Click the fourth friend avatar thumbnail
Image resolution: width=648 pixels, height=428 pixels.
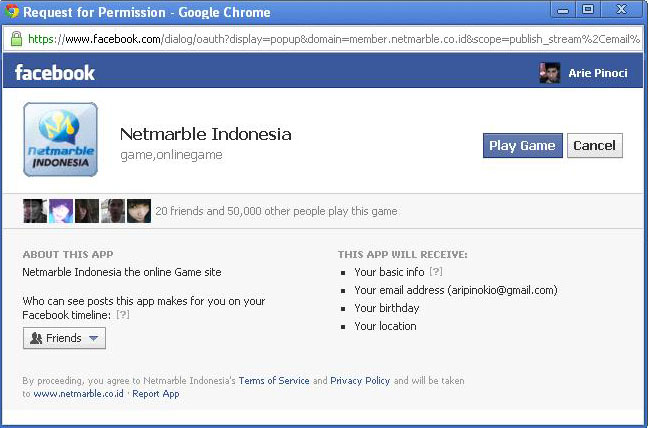point(113,211)
